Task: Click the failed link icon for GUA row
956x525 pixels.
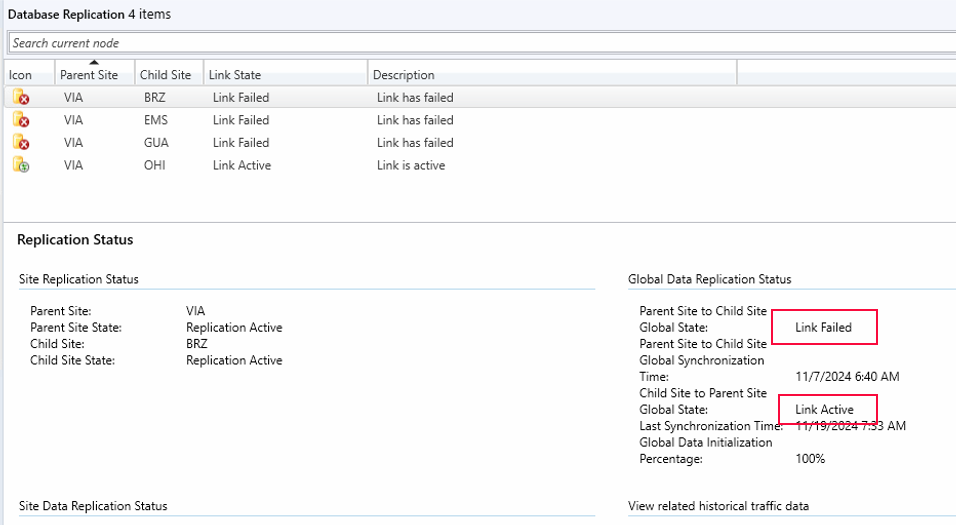Action: pyautogui.click(x=20, y=143)
